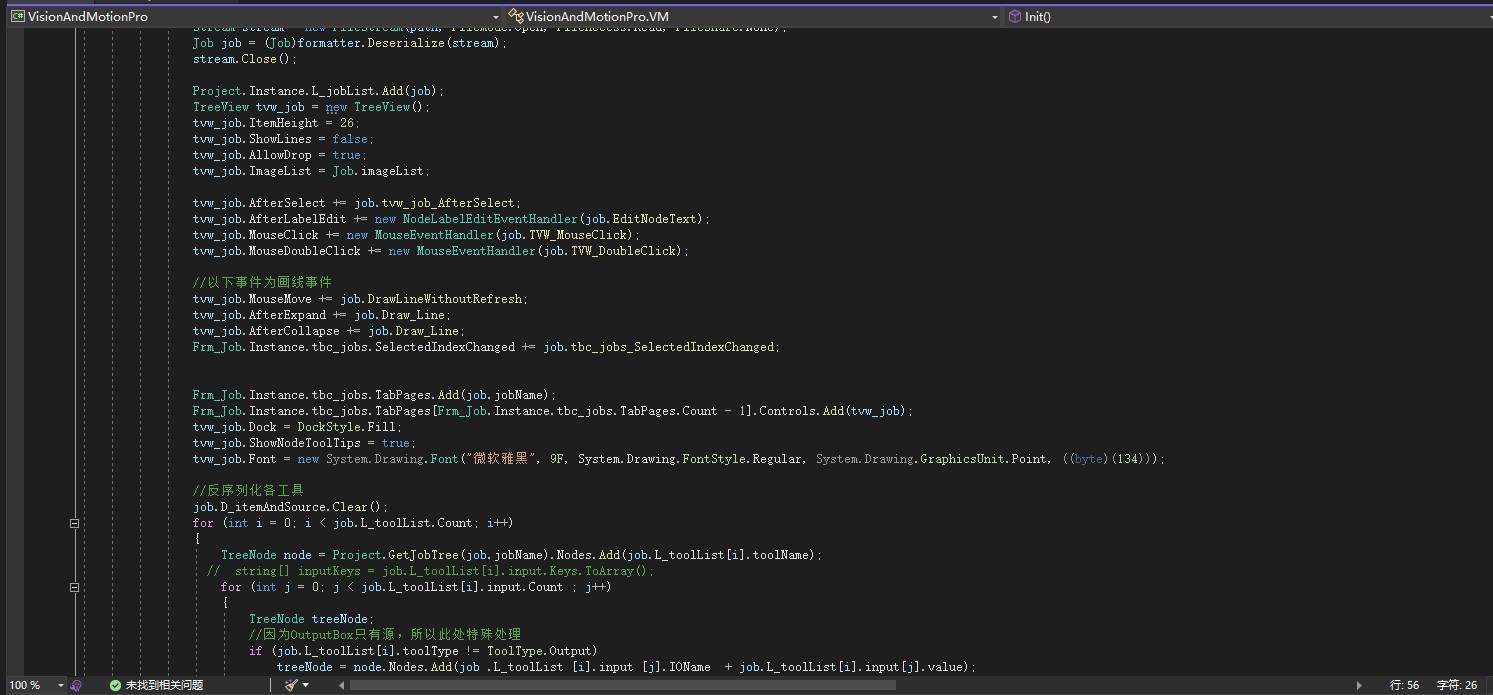Click "ToolType.Output" in the if condition
The image size is (1493, 695).
pos(542,651)
